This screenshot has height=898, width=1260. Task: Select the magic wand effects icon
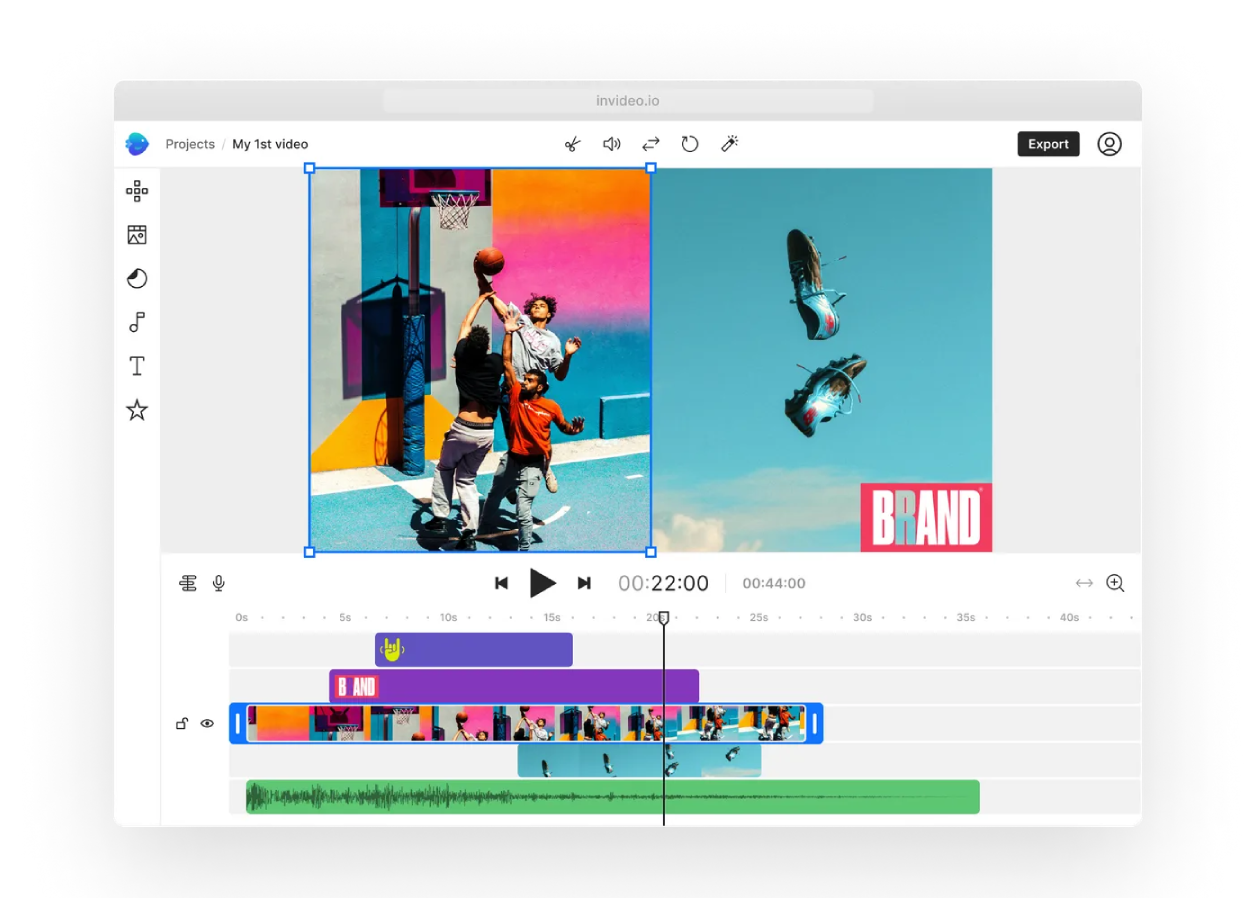coord(730,144)
